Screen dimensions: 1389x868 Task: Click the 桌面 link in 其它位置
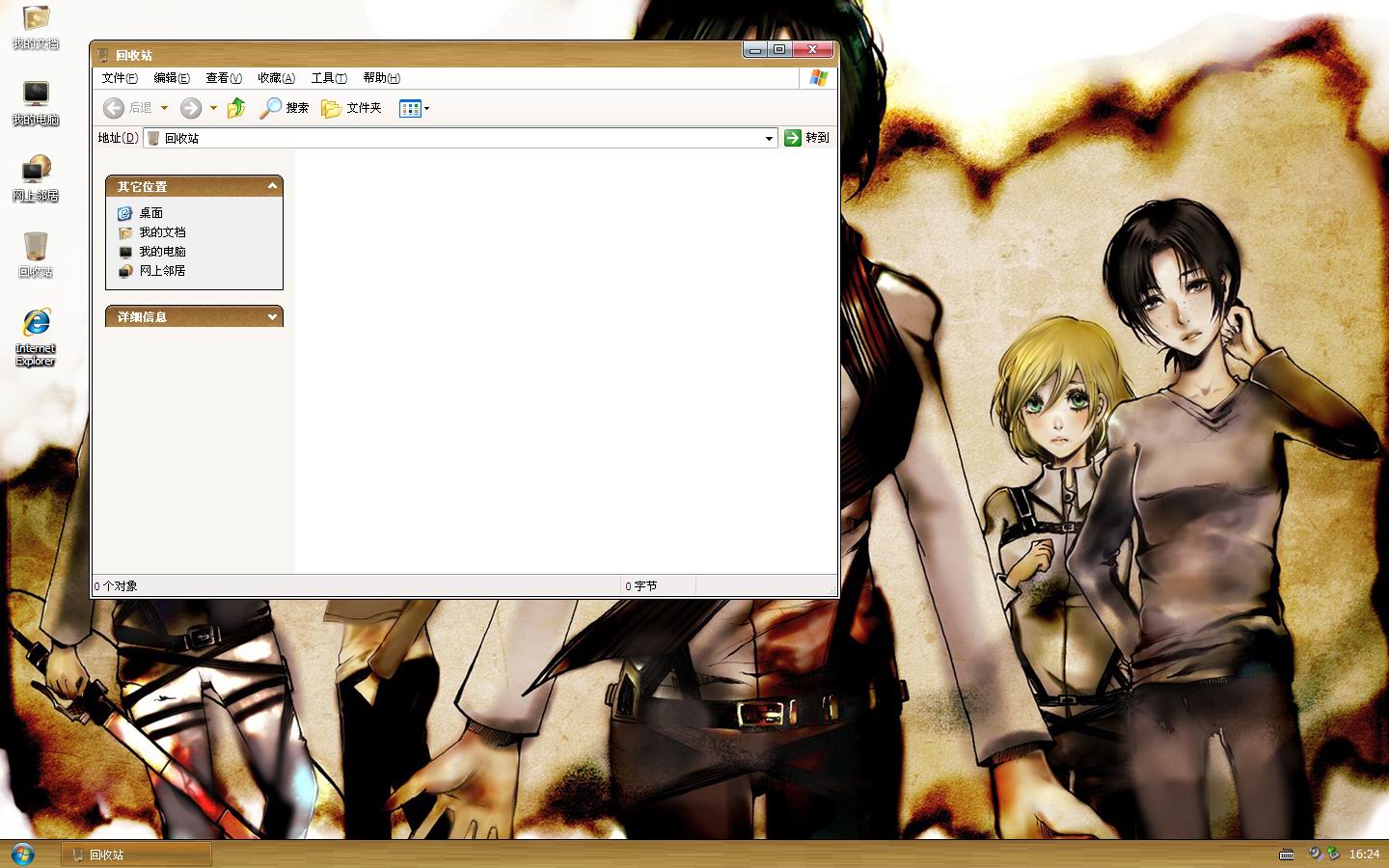pos(150,213)
